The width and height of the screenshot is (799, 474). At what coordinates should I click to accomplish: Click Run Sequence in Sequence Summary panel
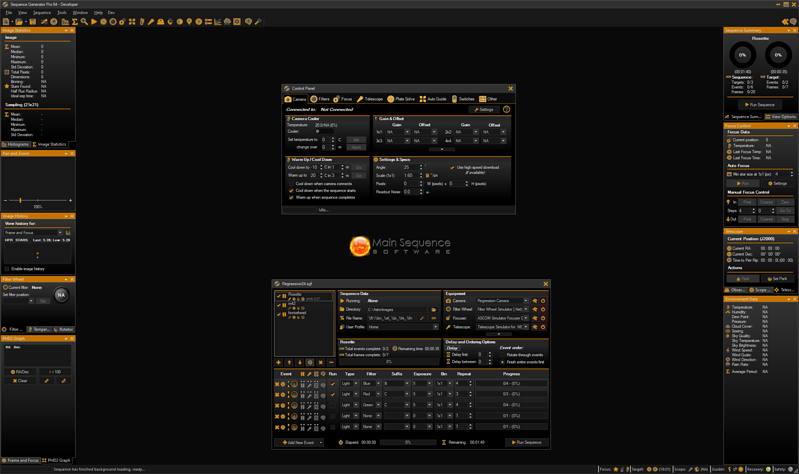click(x=760, y=104)
